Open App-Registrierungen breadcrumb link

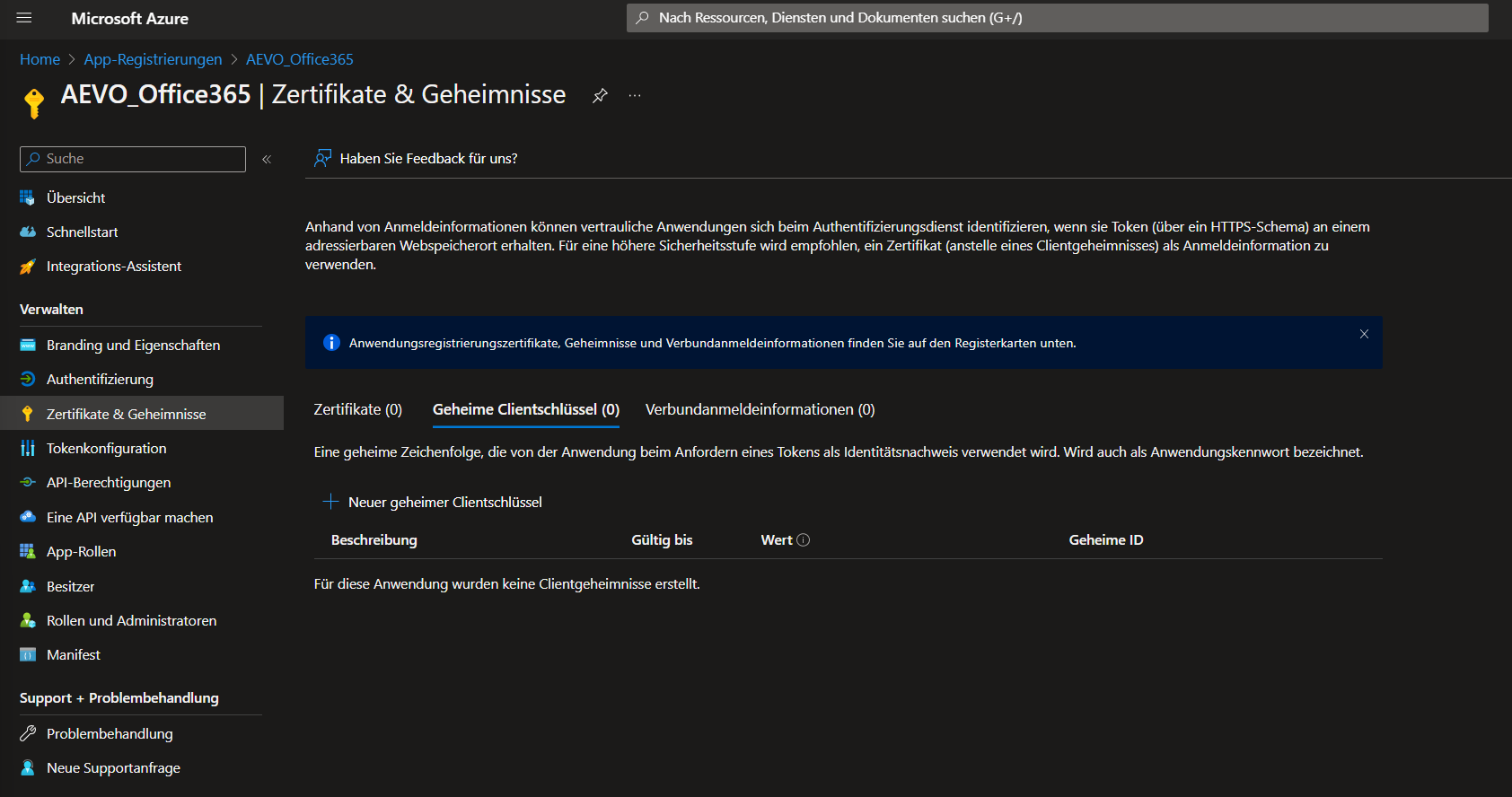click(153, 59)
